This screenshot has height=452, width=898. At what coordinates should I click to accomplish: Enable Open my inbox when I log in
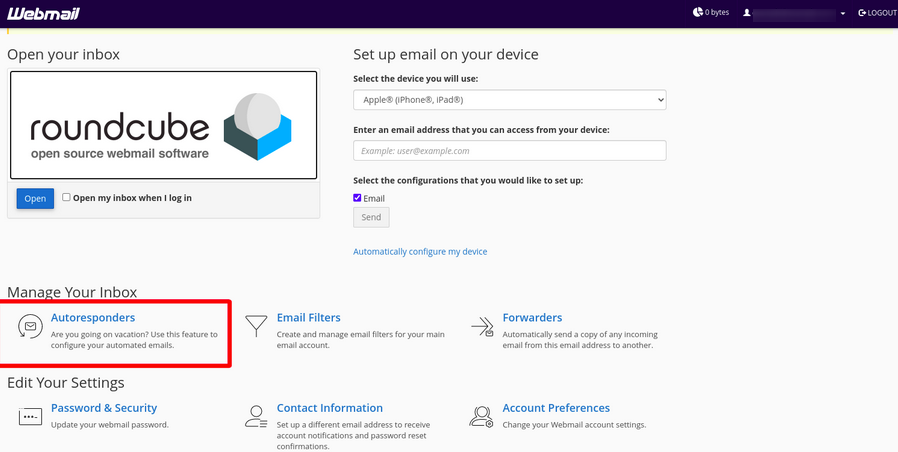click(67, 197)
